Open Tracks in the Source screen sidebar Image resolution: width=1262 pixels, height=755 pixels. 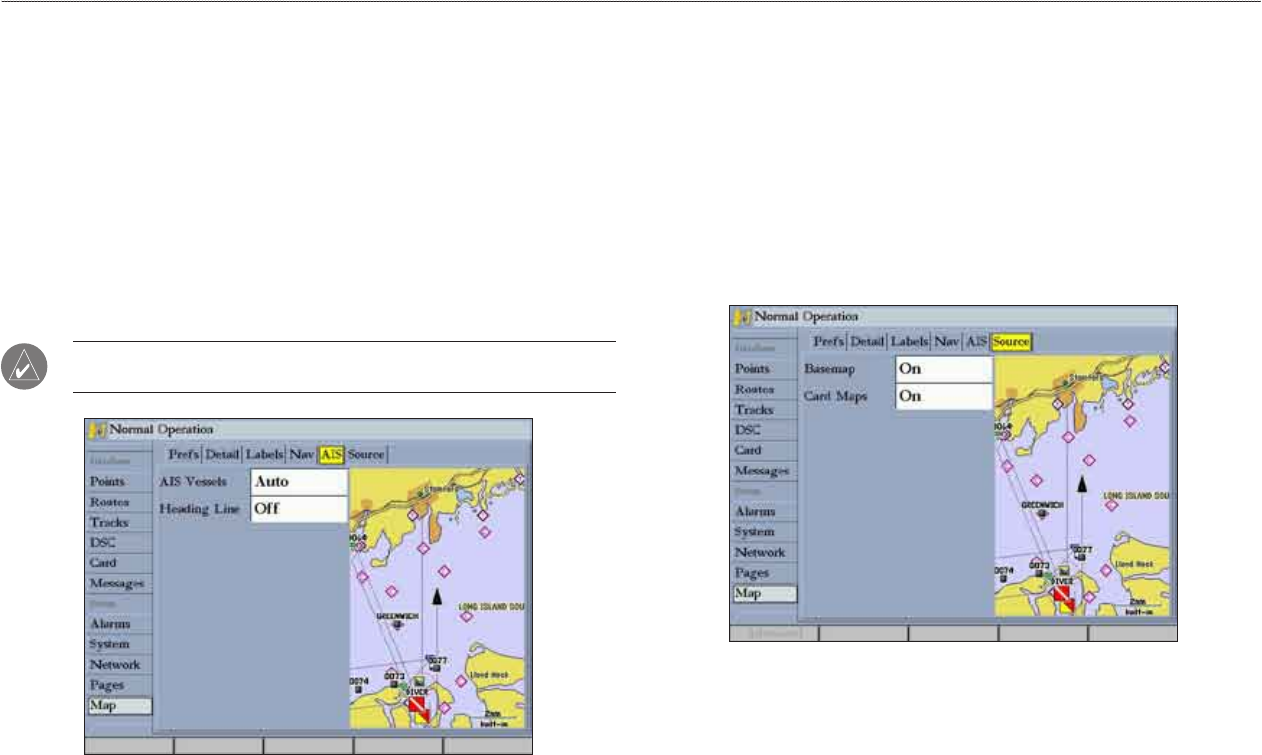click(x=764, y=410)
